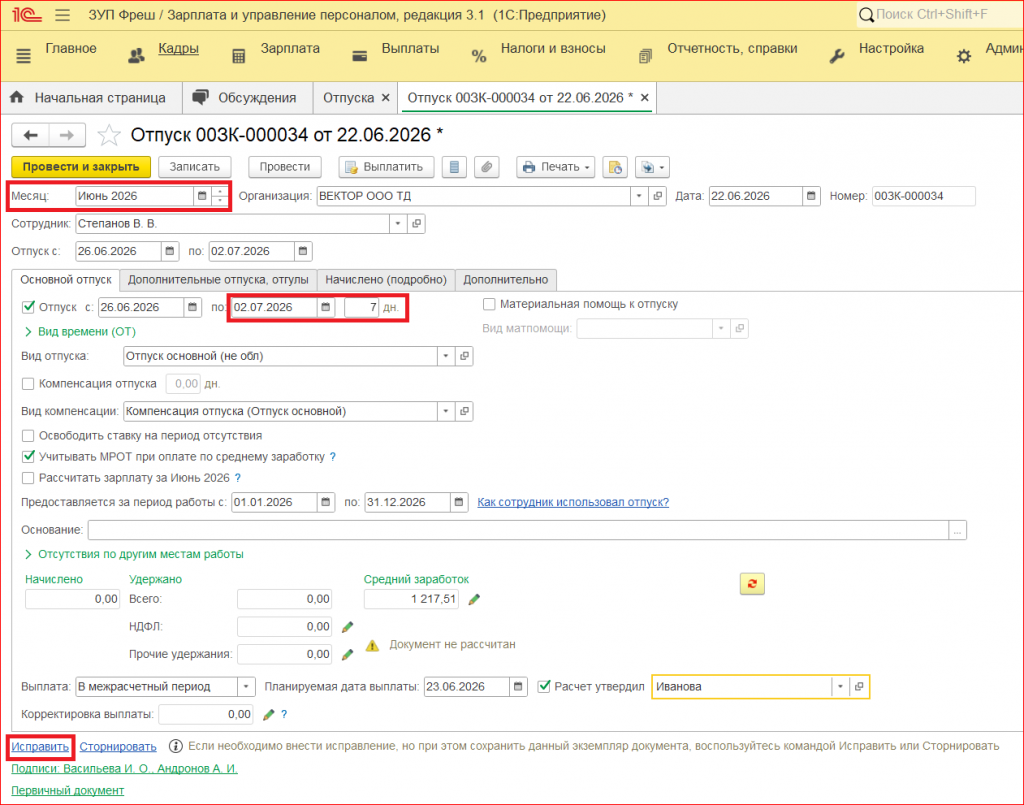Viewport: 1024px width, 805px height.
Task: Open calendar for the Месяц field
Action: tap(202, 196)
